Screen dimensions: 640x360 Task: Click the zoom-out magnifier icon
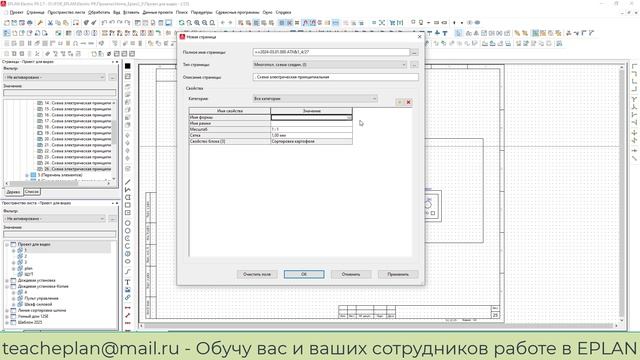204,23
